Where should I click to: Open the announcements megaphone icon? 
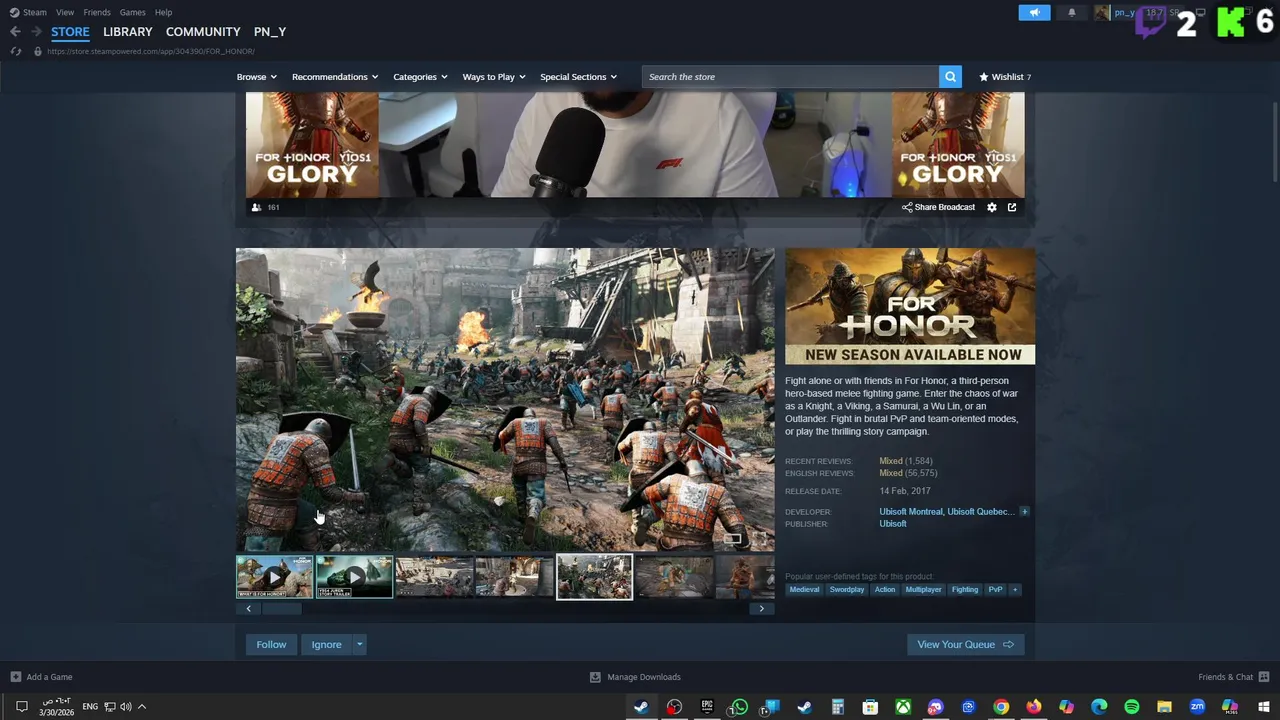(1034, 12)
